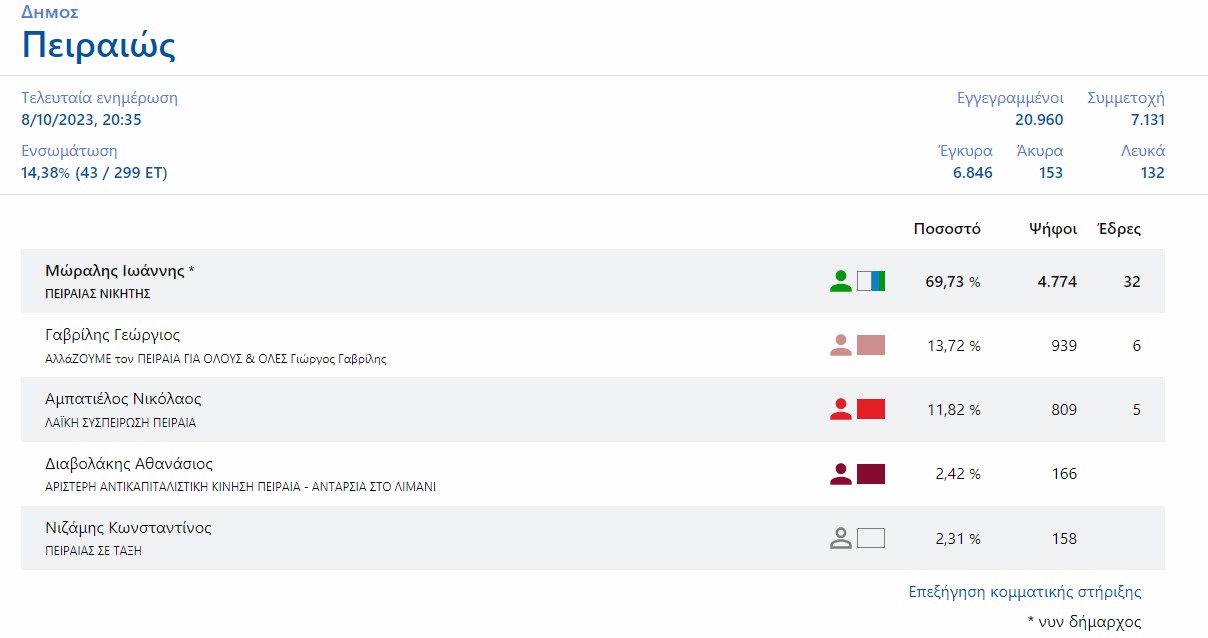Viewport: 1208px width, 638px height.
Task: Click the Ψήφοι column header
Action: coord(1053,229)
